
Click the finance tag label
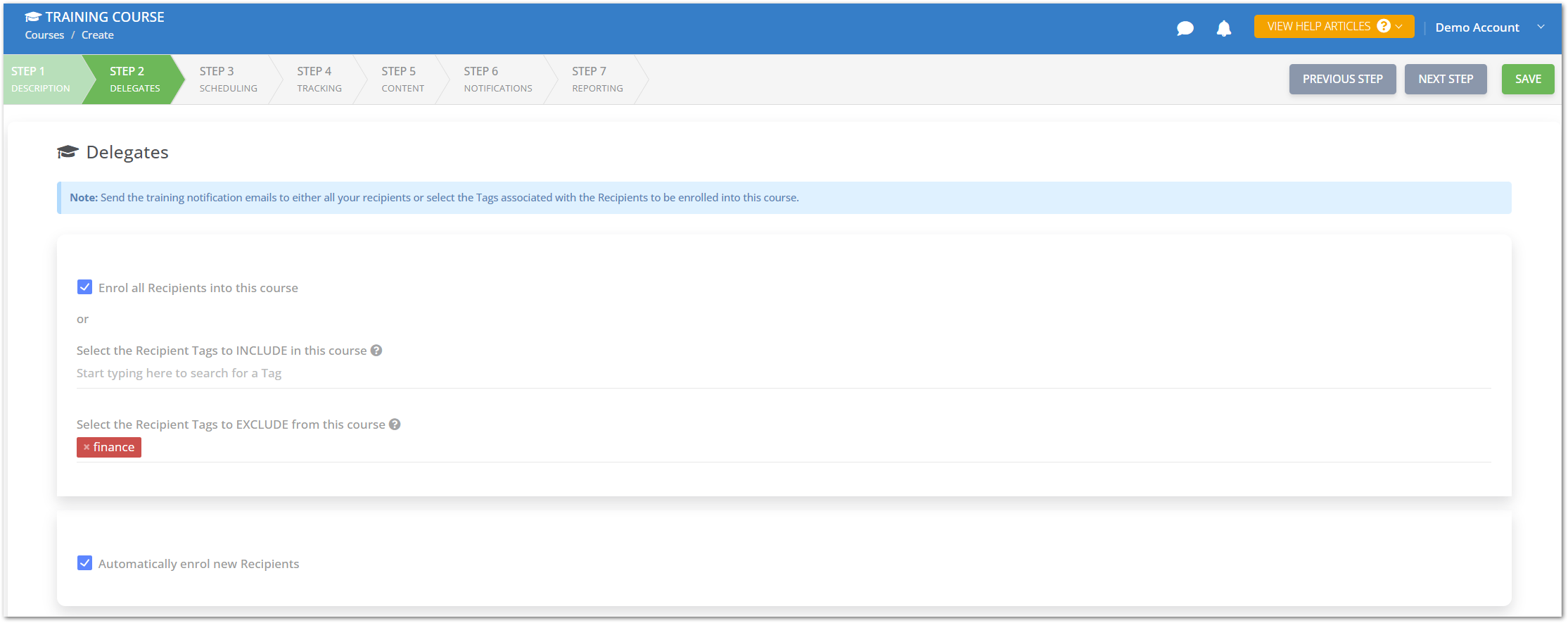pyautogui.click(x=114, y=447)
